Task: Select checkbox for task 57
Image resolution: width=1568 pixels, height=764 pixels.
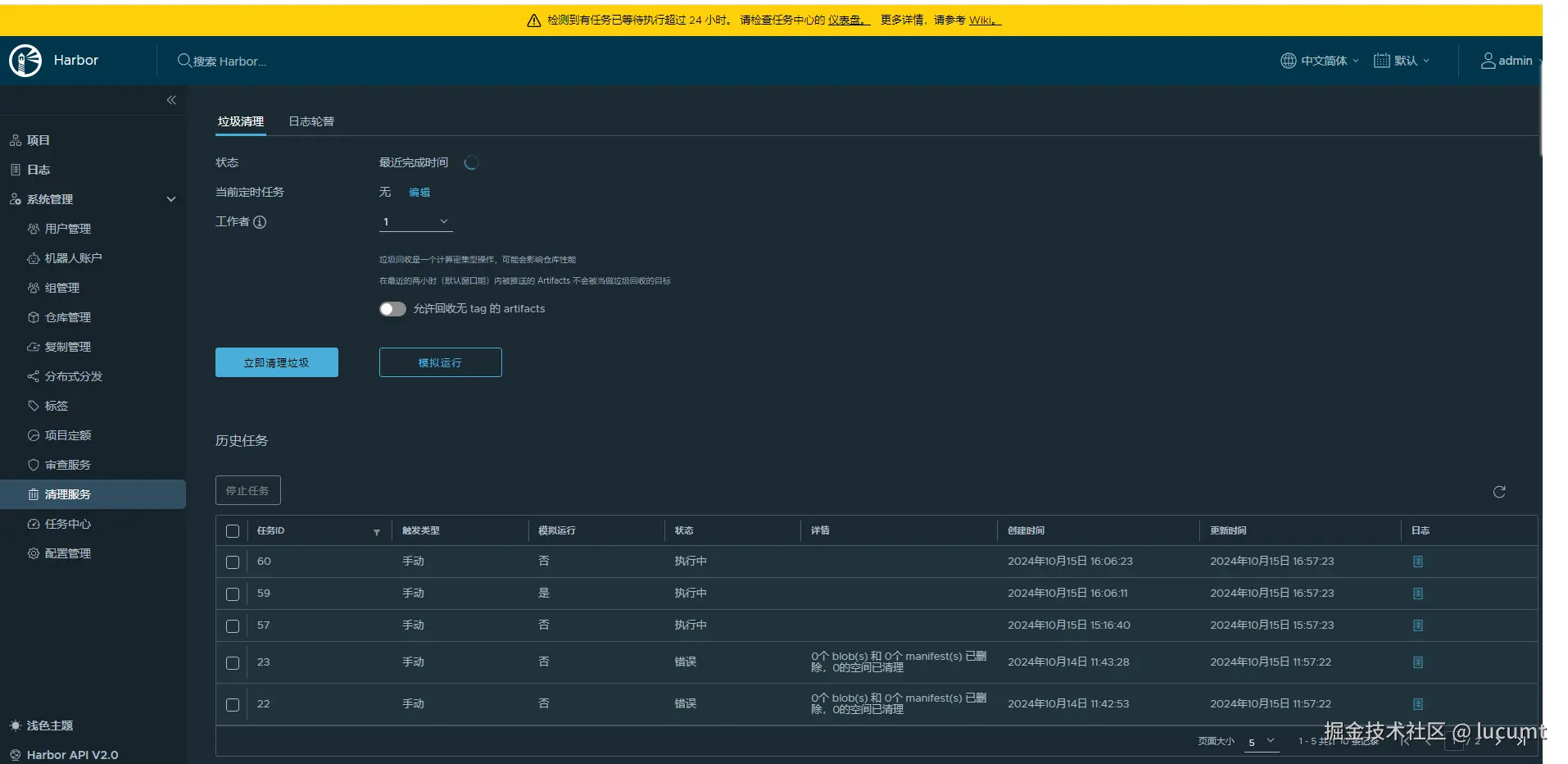Action: 233,626
